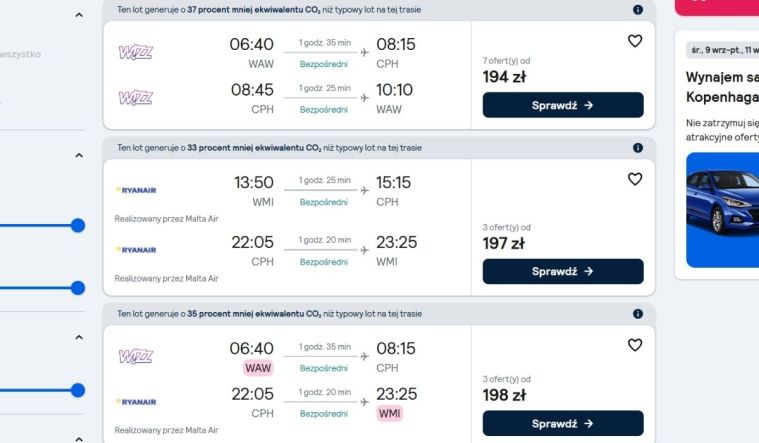The height and width of the screenshot is (443, 759).
Task: Check the 198 zł offer with Sprawdź
Action: 563,423
